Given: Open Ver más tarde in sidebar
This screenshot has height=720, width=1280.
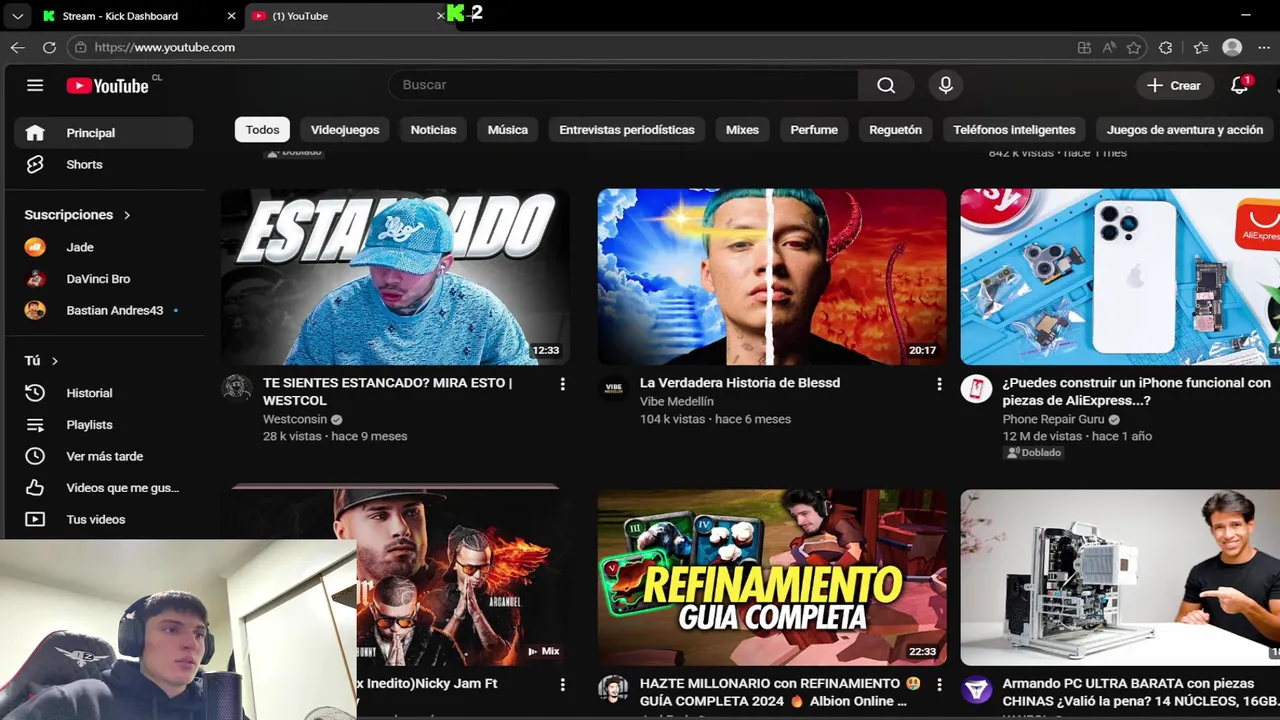Looking at the screenshot, I should (103, 457).
